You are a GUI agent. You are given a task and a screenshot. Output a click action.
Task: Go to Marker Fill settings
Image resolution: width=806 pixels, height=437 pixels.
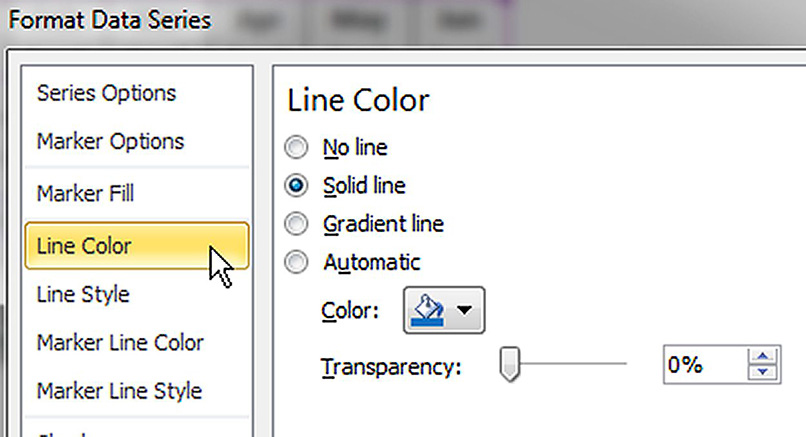[85, 193]
